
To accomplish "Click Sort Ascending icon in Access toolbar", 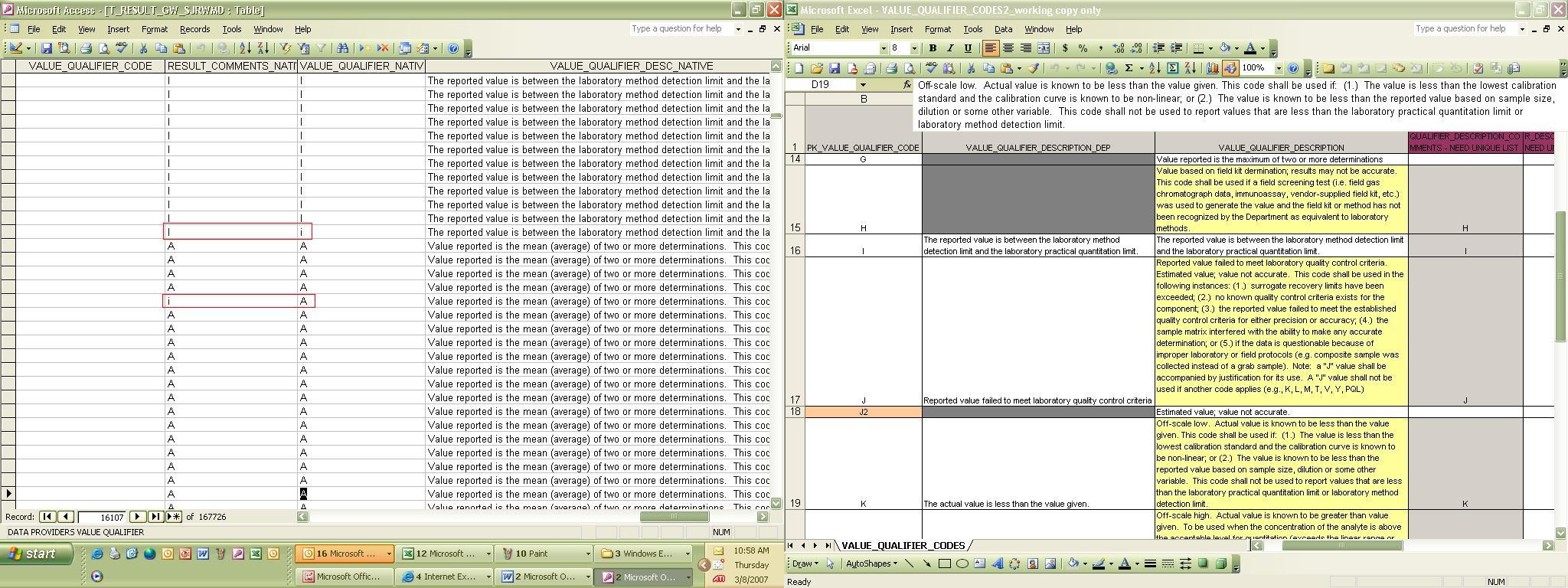I will [x=245, y=48].
